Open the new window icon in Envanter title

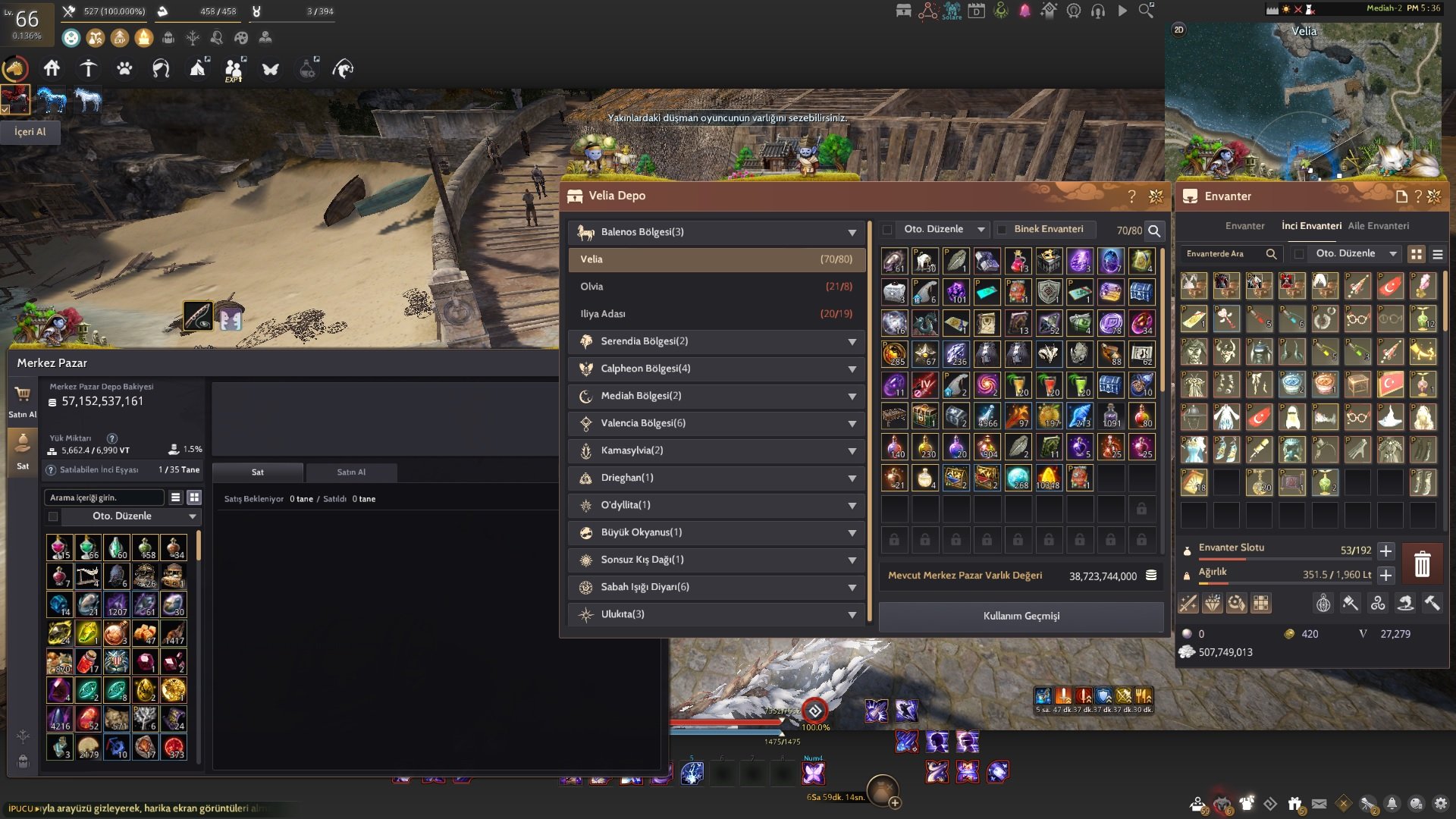click(1401, 196)
